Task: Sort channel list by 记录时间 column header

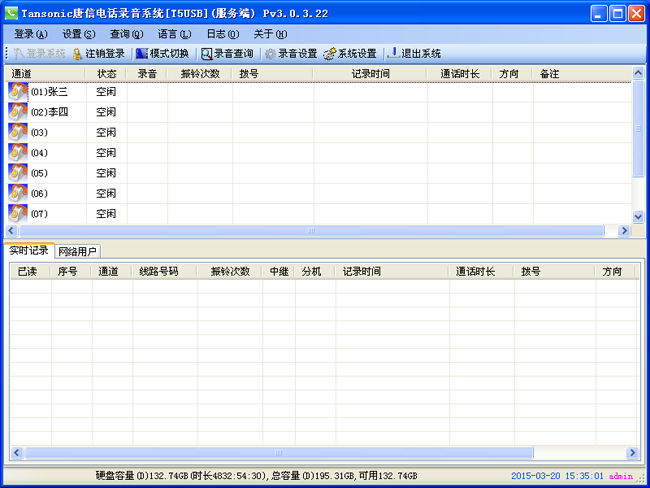Action: pyautogui.click(x=369, y=74)
